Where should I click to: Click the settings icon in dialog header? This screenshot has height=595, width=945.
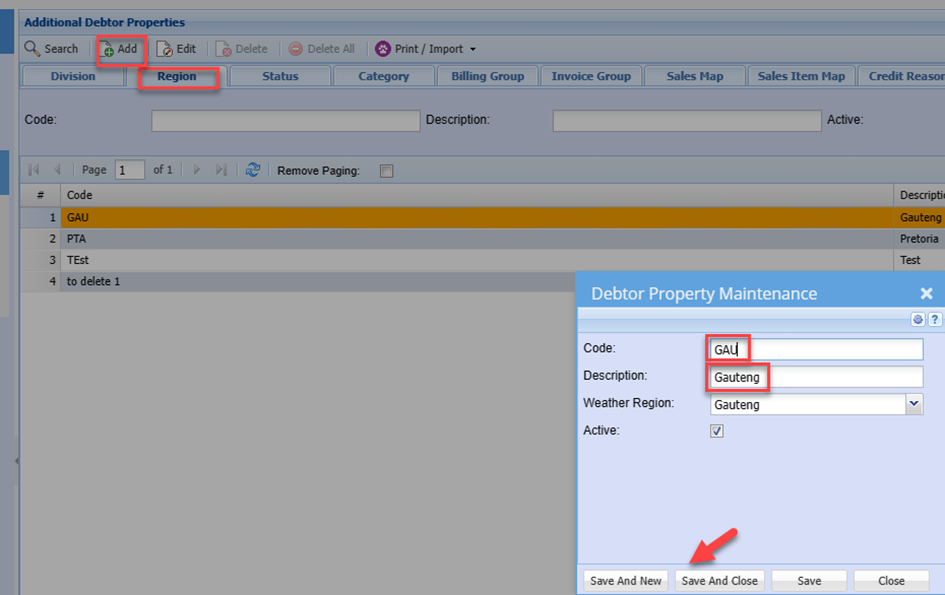[918, 320]
